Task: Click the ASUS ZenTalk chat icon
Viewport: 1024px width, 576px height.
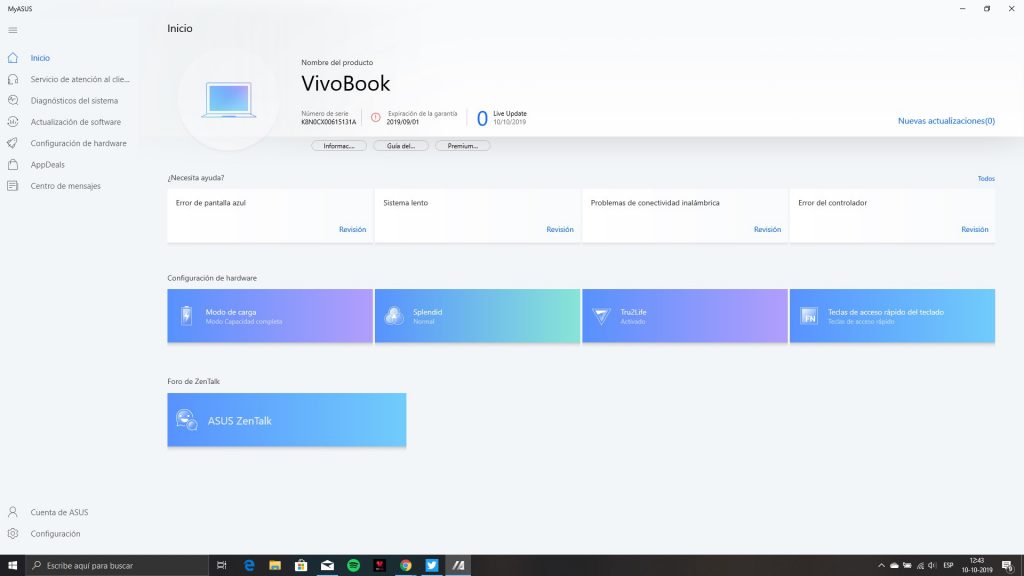Action: pyautogui.click(x=187, y=420)
